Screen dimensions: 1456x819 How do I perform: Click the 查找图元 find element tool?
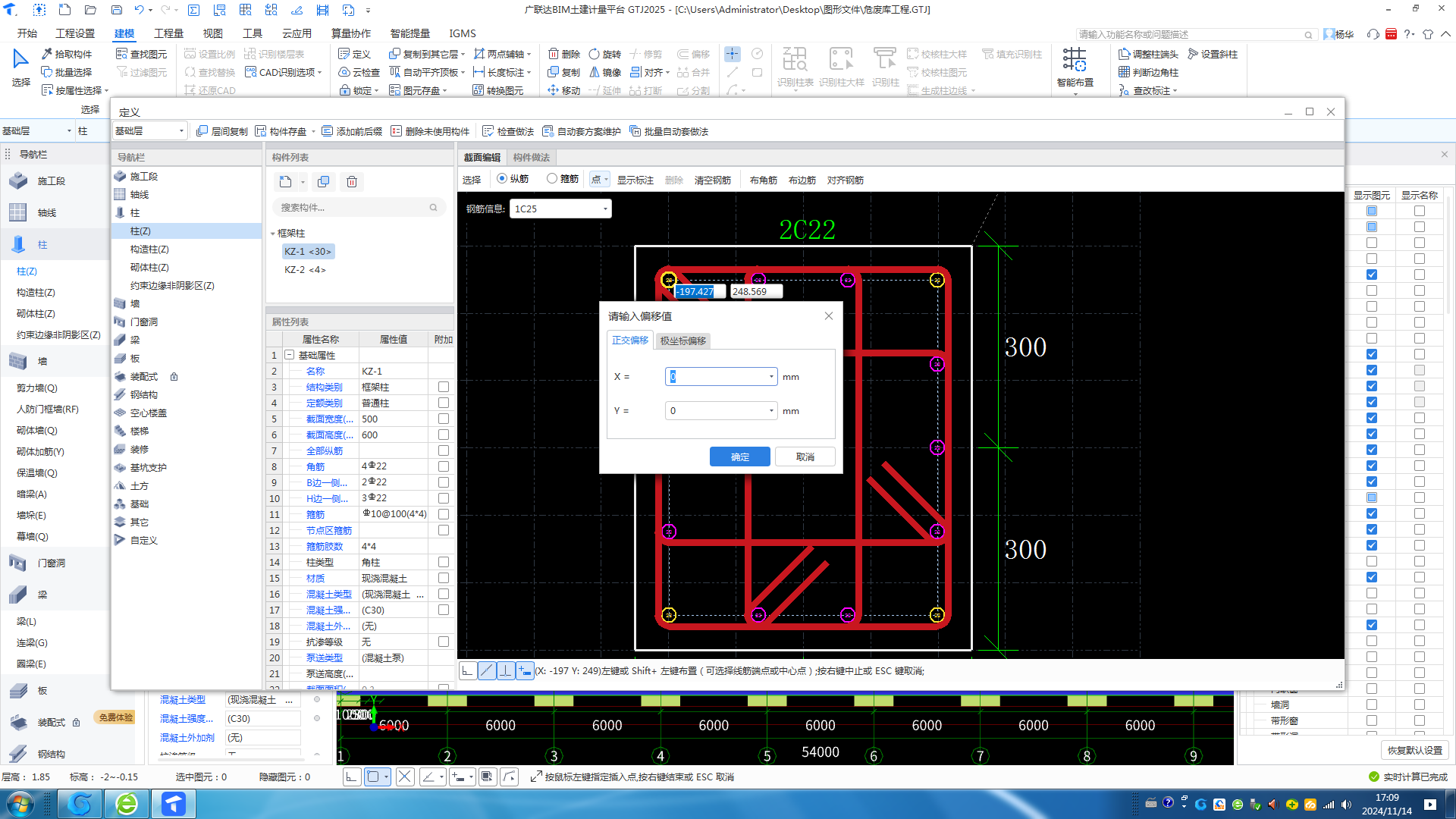point(142,54)
